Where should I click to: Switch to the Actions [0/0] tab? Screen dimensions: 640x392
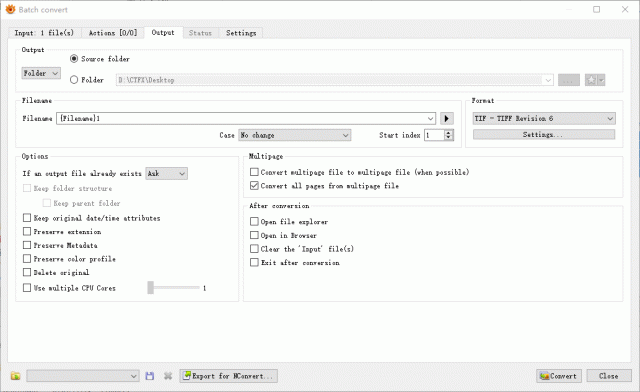point(113,33)
